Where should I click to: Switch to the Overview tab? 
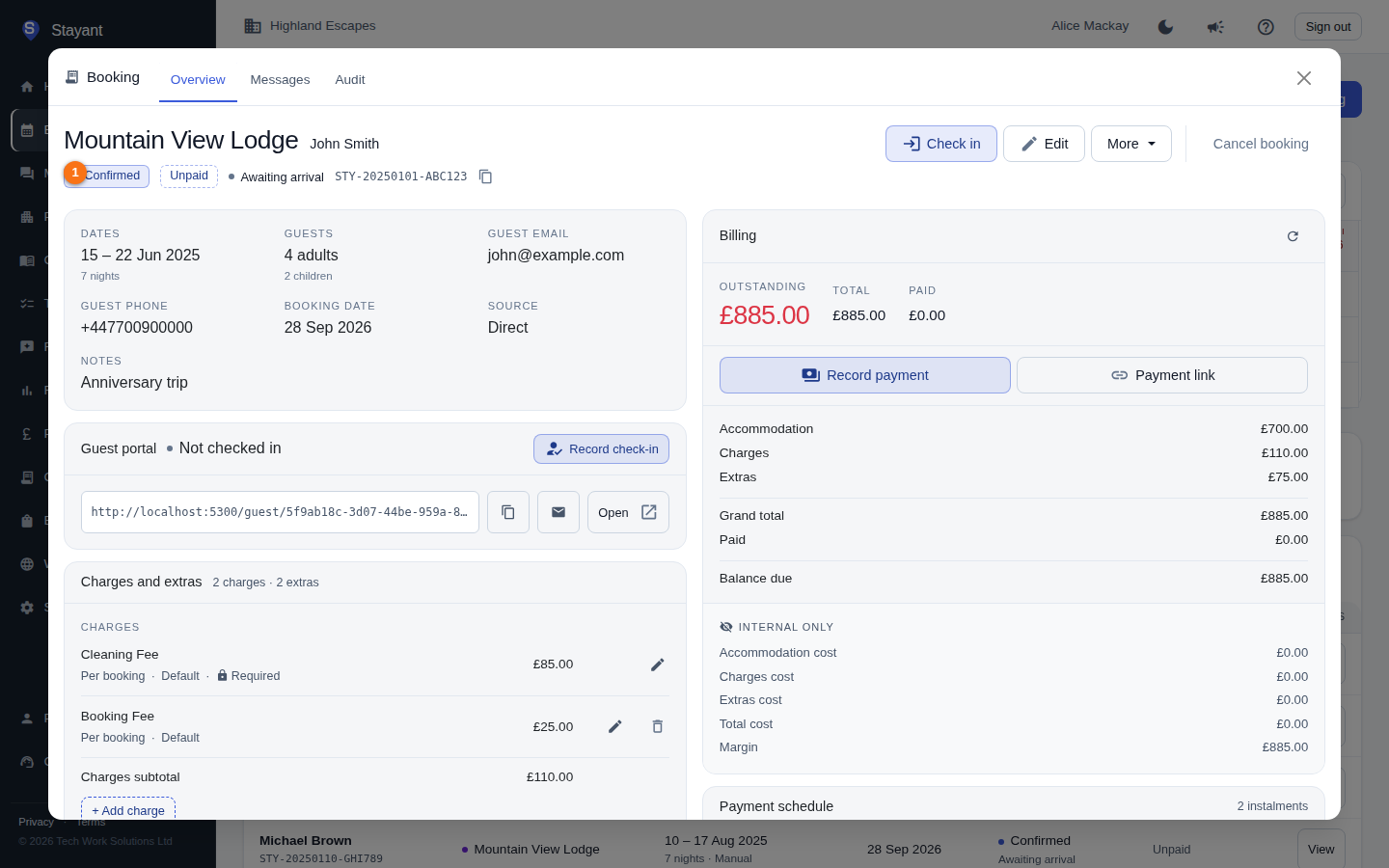tap(198, 80)
